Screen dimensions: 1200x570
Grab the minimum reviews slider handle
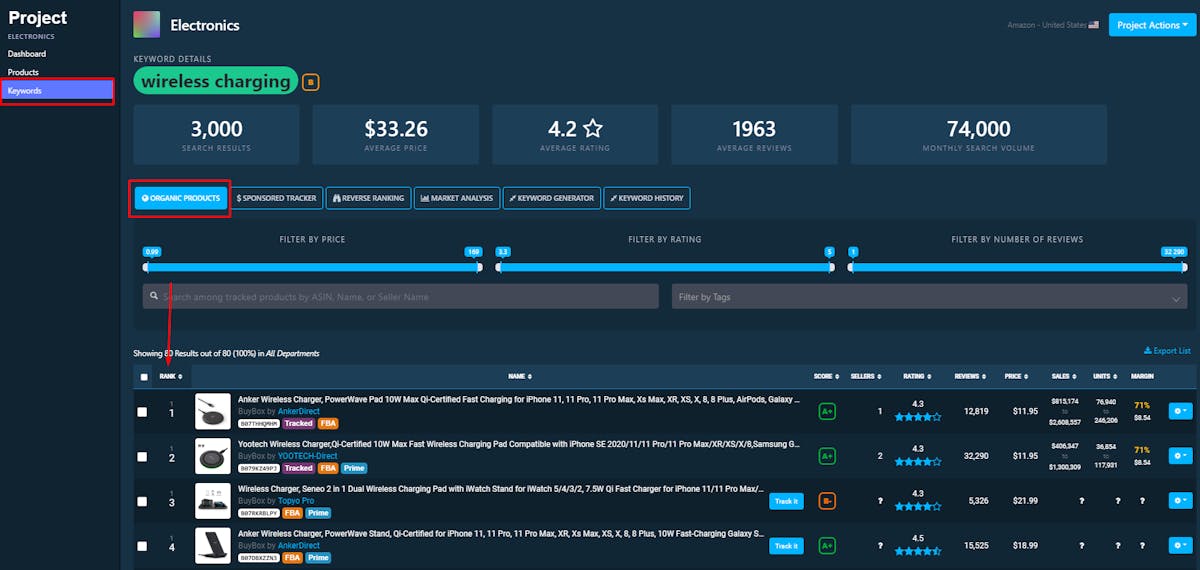[x=851, y=267]
